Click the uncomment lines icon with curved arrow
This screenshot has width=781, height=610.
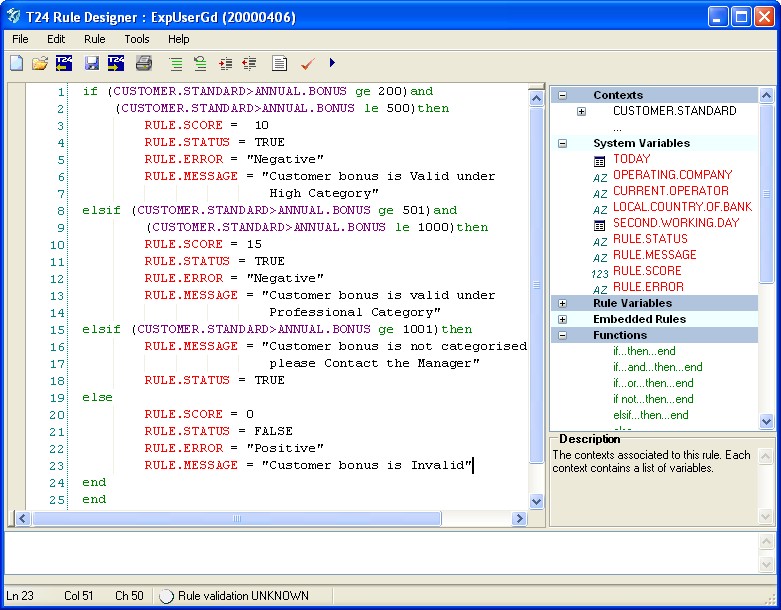pos(200,63)
